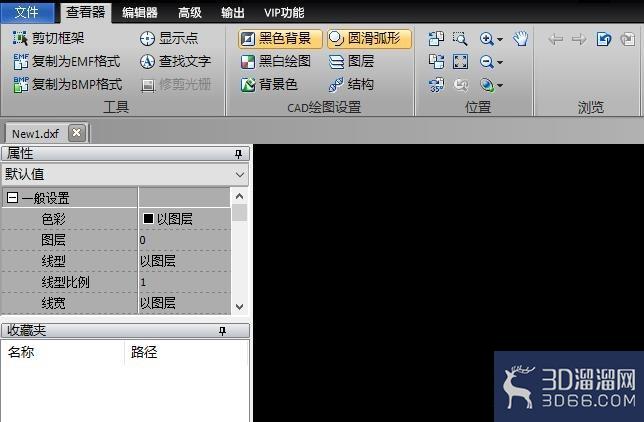The height and width of the screenshot is (422, 644).
Task: Click the 线型比例 value 1
Action: 184,282
